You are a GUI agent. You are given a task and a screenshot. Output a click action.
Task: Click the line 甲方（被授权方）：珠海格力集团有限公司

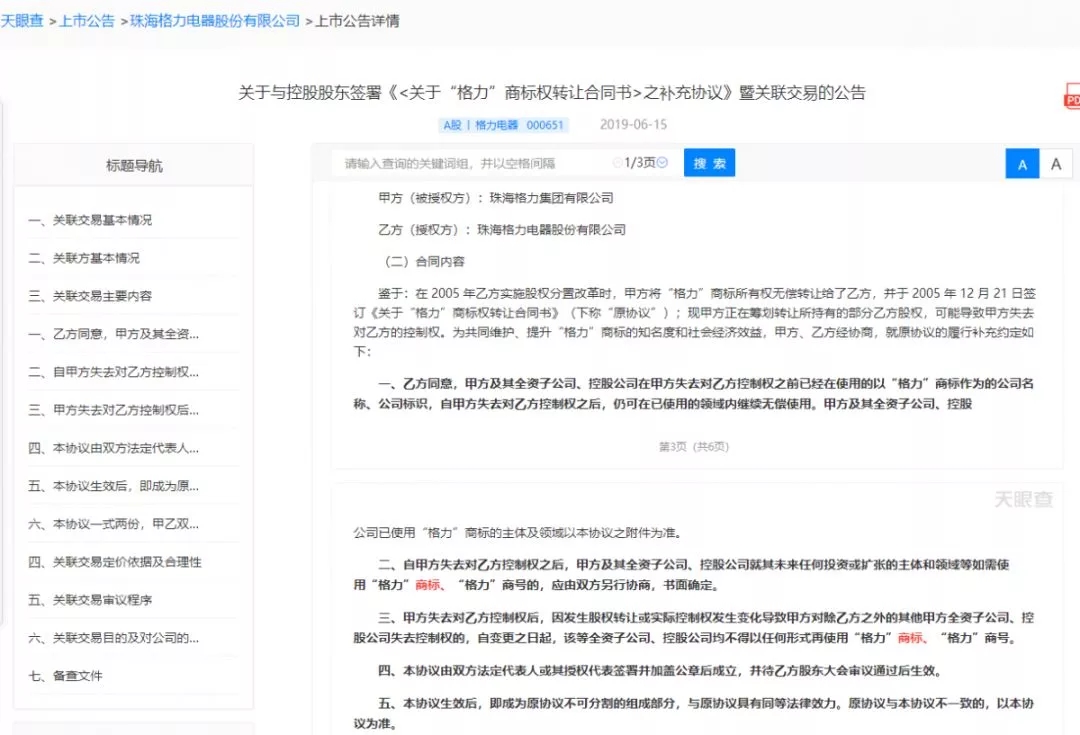pyautogui.click(x=496, y=198)
